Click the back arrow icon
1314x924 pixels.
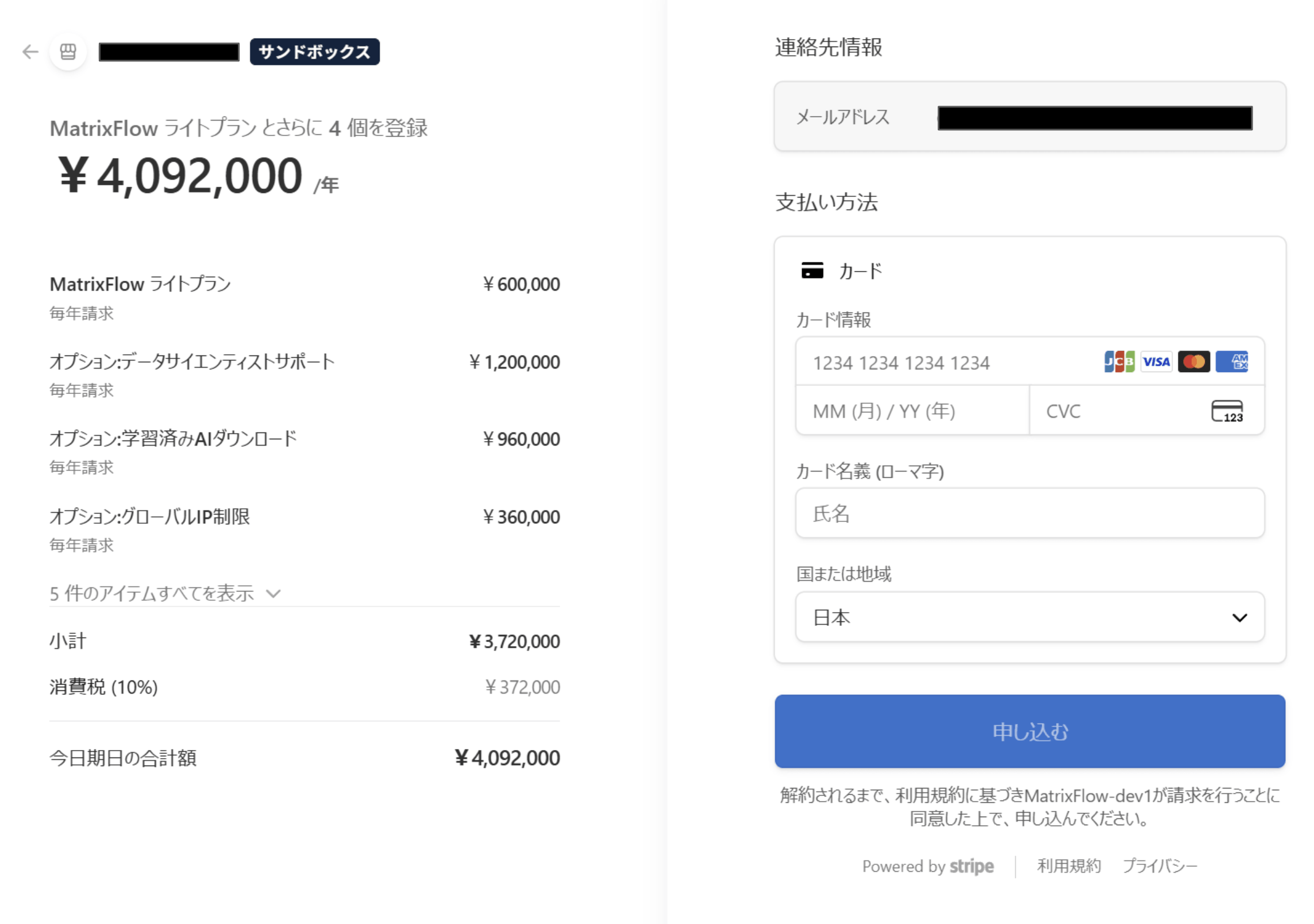click(x=30, y=52)
